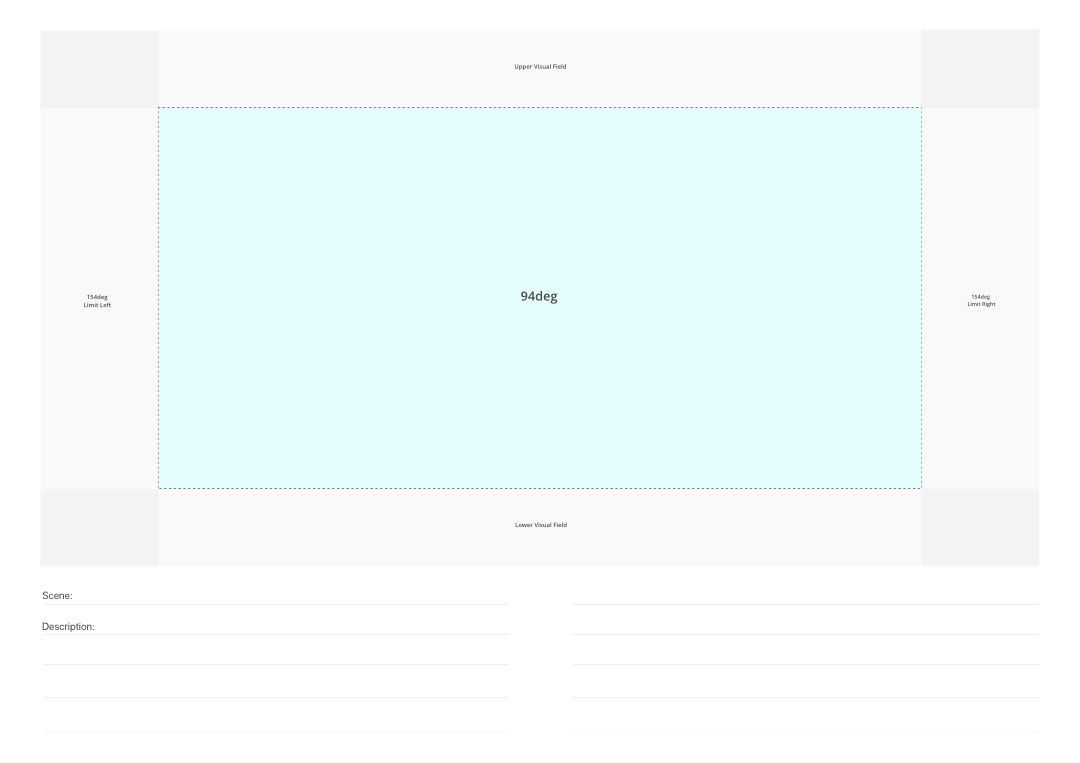Select the bottom-left gray corner block
1080x763 pixels.
click(x=98, y=525)
